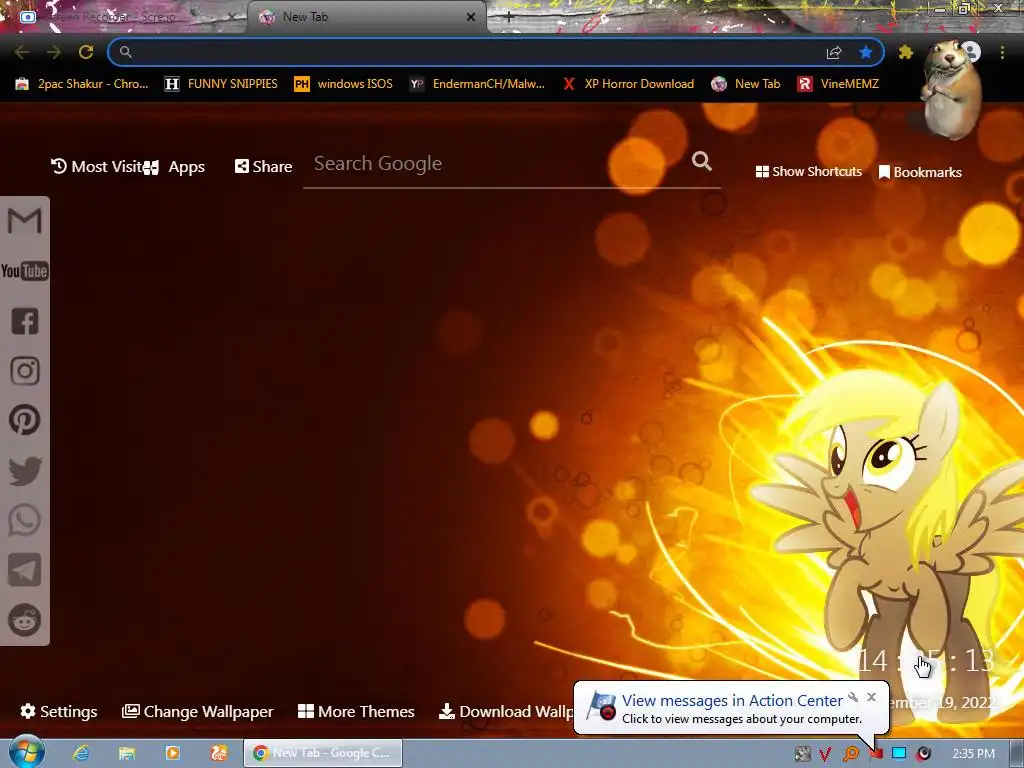Image resolution: width=1024 pixels, height=768 pixels.
Task: Open Windows Media Player from taskbar
Action: [x=172, y=753]
